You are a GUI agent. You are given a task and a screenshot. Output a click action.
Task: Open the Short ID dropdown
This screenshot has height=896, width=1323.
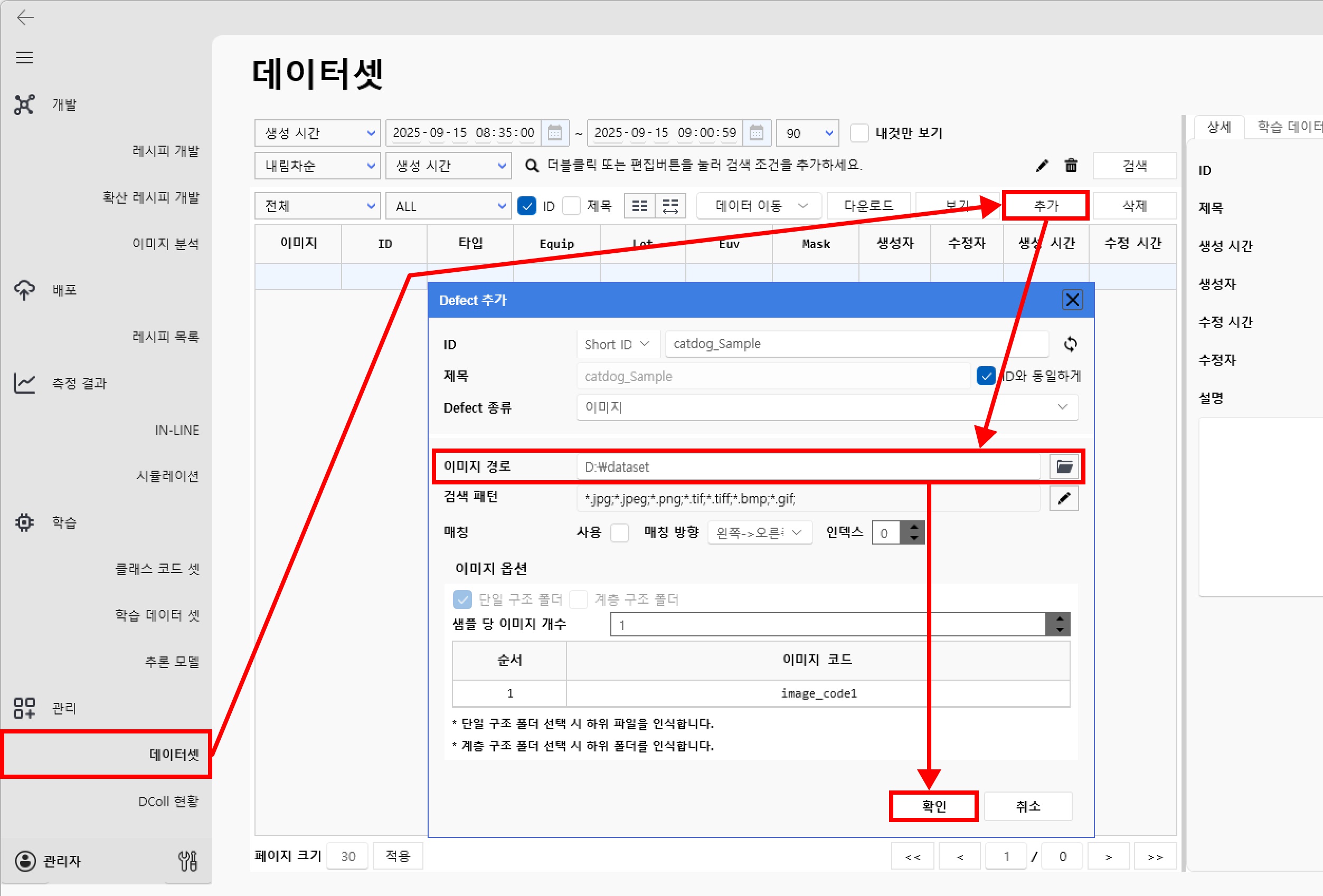click(617, 344)
